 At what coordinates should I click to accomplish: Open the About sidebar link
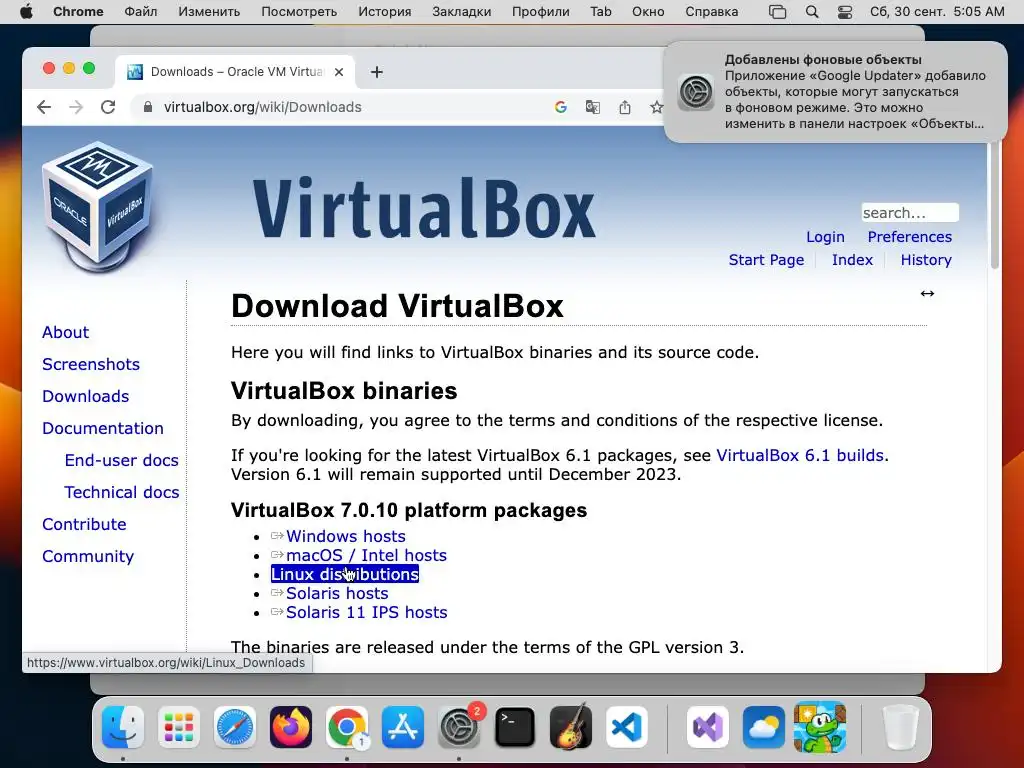click(65, 332)
